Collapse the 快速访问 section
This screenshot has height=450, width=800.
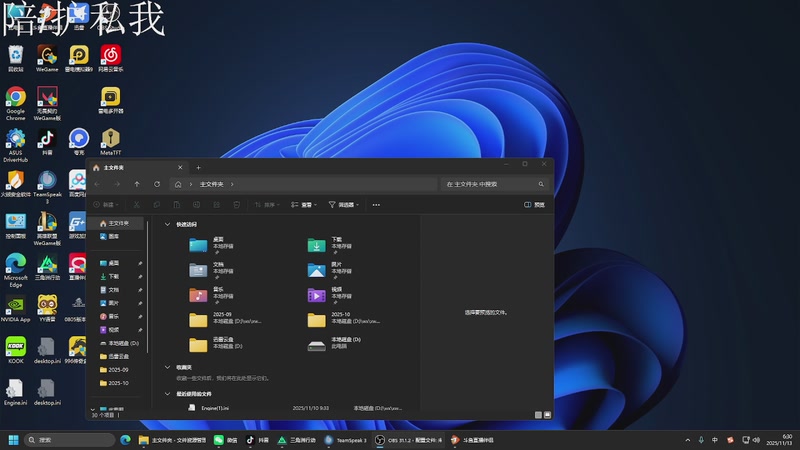(167, 224)
